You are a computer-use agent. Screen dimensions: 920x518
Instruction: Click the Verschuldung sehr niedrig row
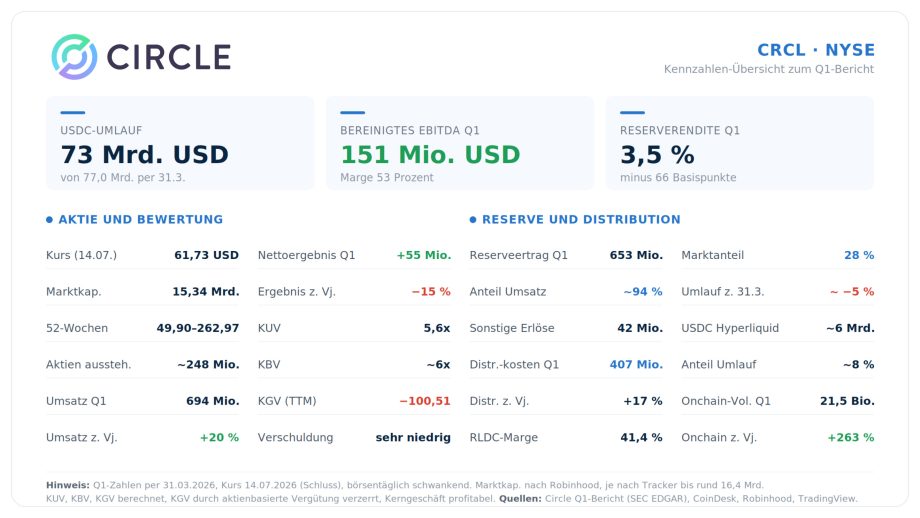[354, 437]
